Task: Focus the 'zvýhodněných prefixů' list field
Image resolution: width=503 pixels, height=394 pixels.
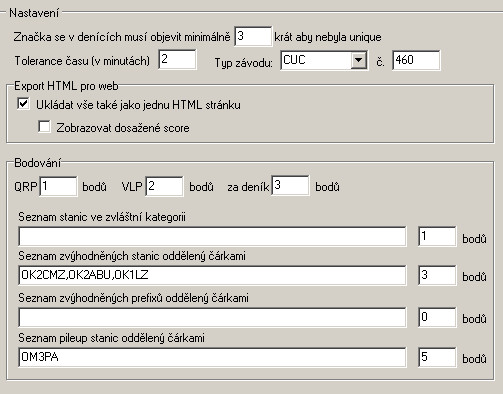Action: pyautogui.click(x=212, y=317)
